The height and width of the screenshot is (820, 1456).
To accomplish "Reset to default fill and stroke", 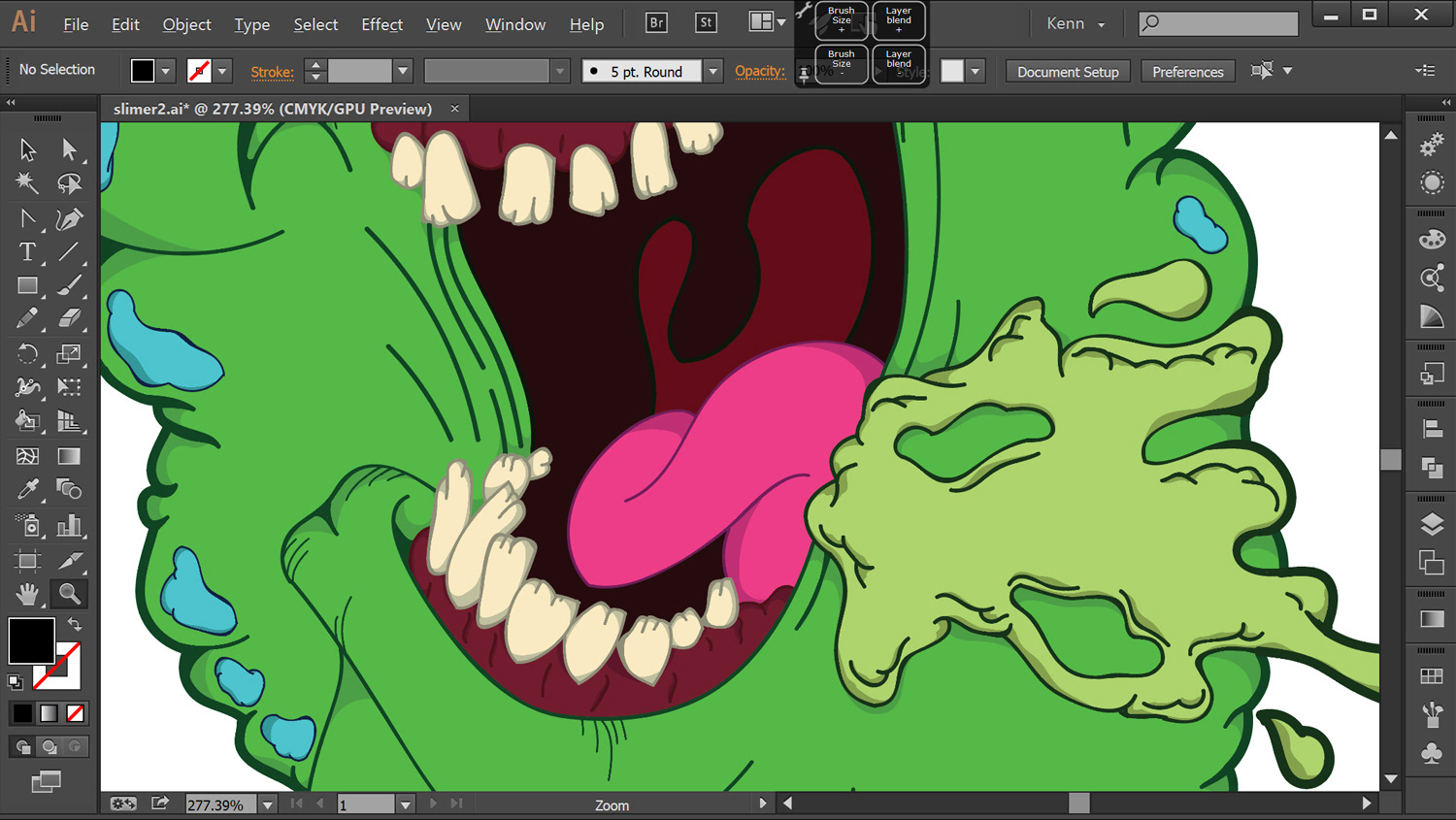I will [16, 682].
